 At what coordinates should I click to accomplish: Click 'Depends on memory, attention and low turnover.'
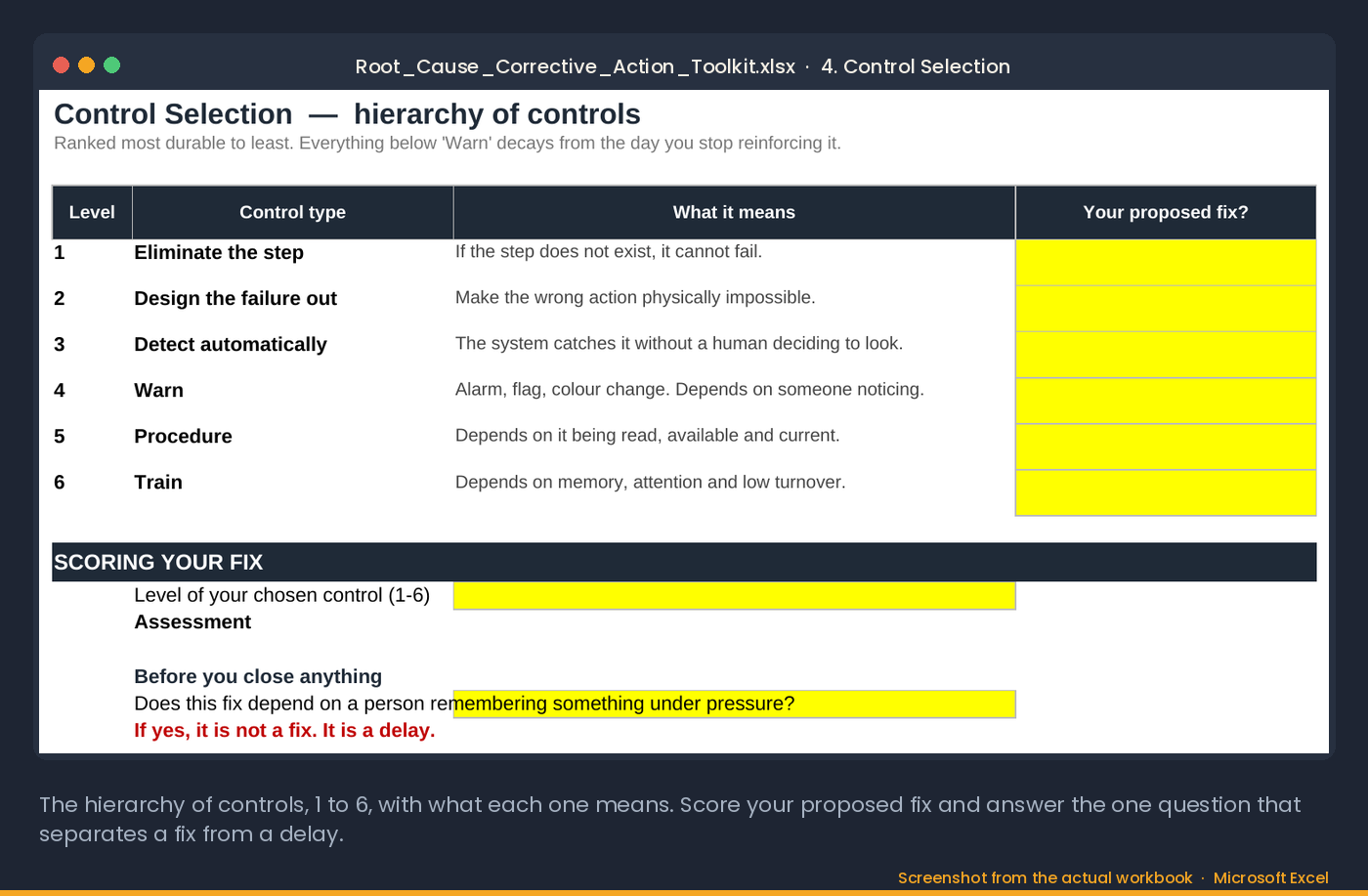[x=651, y=482]
